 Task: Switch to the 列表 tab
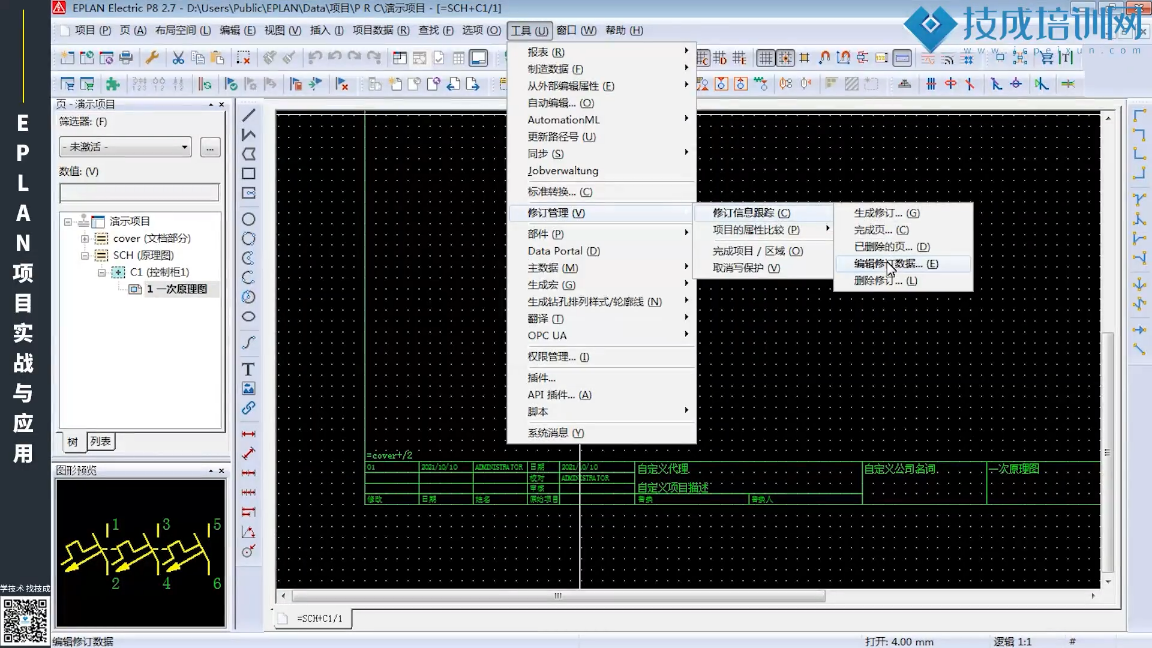tap(101, 442)
